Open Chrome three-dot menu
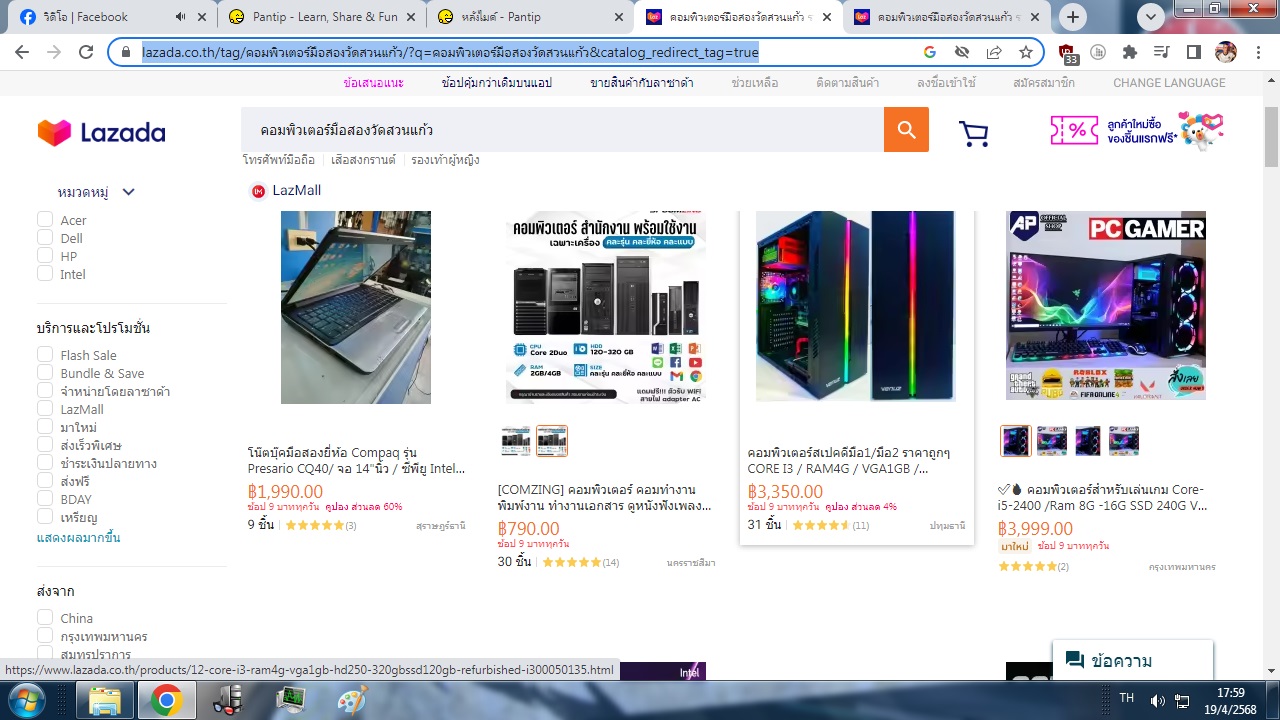1280x720 pixels. (x=1257, y=52)
